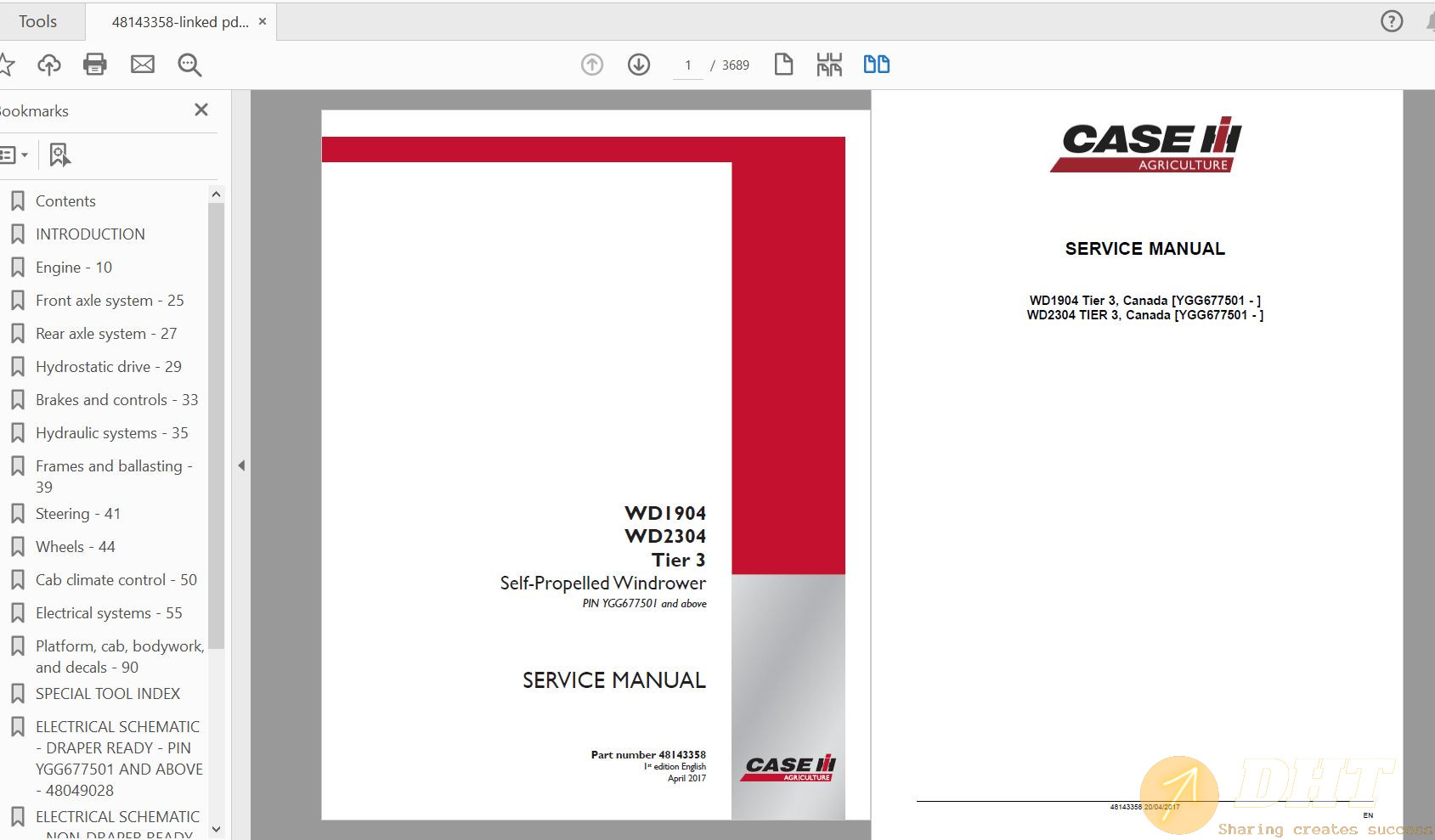Click the bookmark icon beside Contents
This screenshot has height=840, width=1435.
tap(17, 201)
